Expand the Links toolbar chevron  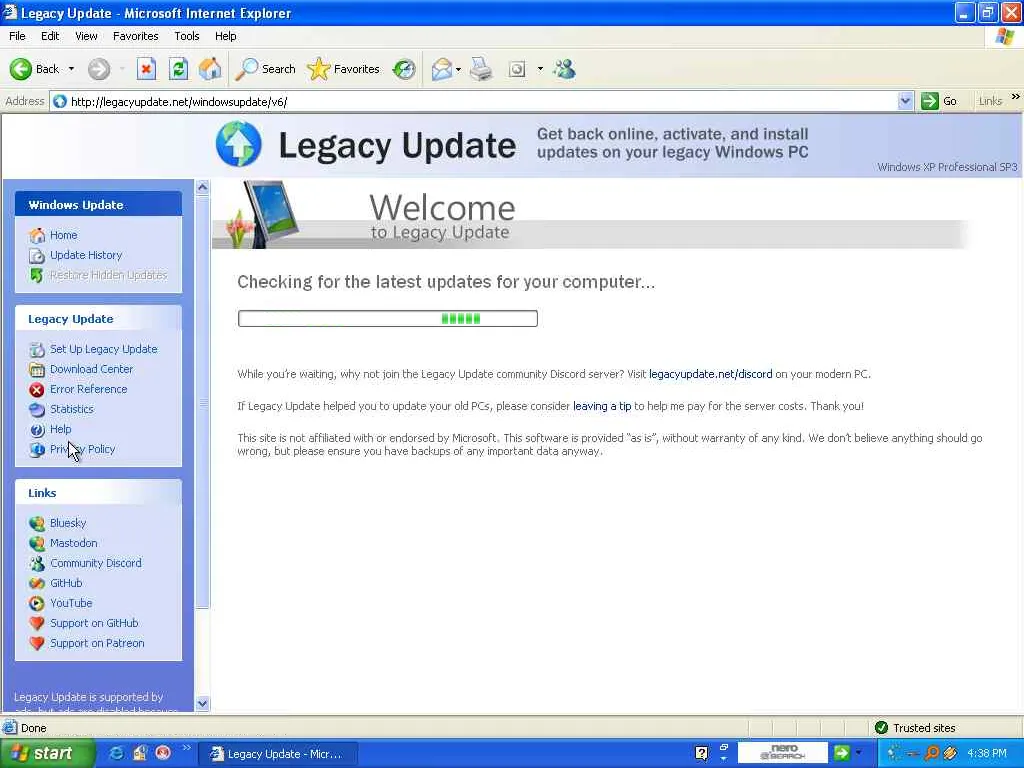click(1016, 97)
